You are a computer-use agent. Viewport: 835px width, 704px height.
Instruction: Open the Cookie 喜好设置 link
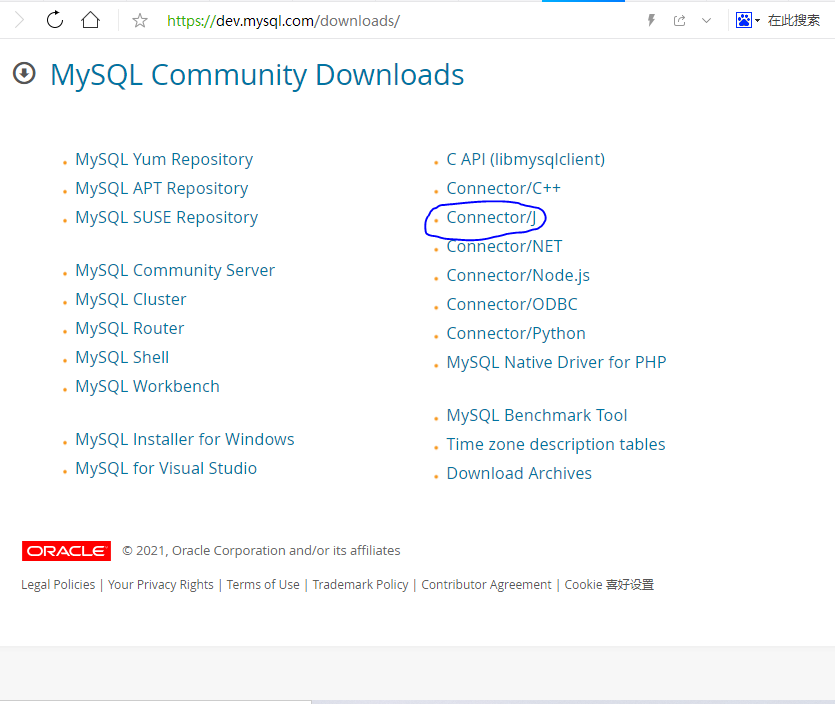point(612,584)
